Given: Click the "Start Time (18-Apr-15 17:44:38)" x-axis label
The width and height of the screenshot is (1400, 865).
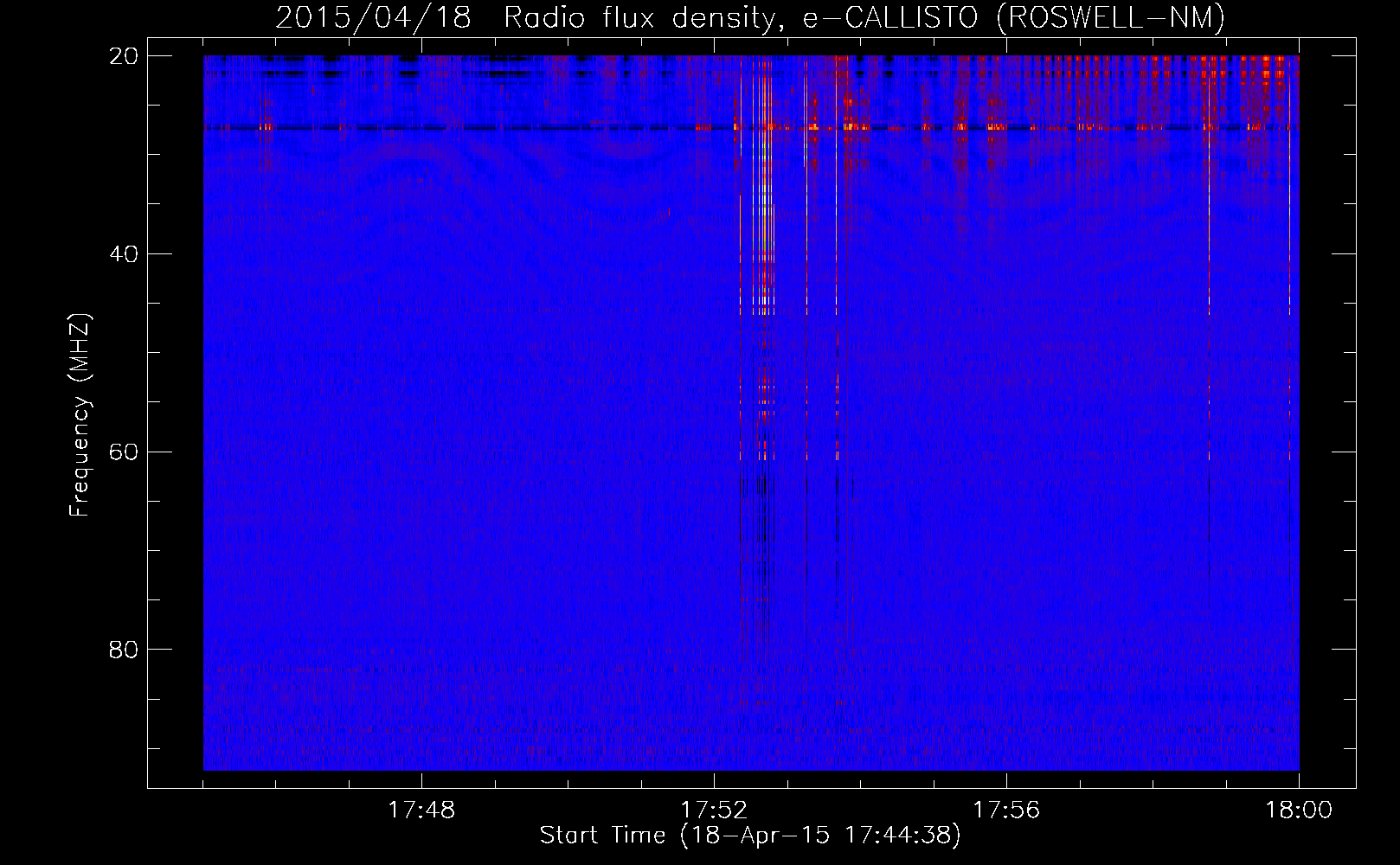Looking at the screenshot, I should [750, 836].
